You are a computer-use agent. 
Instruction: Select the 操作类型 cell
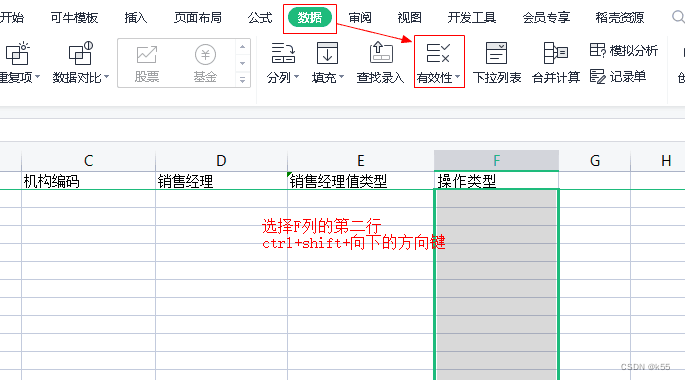click(496, 180)
